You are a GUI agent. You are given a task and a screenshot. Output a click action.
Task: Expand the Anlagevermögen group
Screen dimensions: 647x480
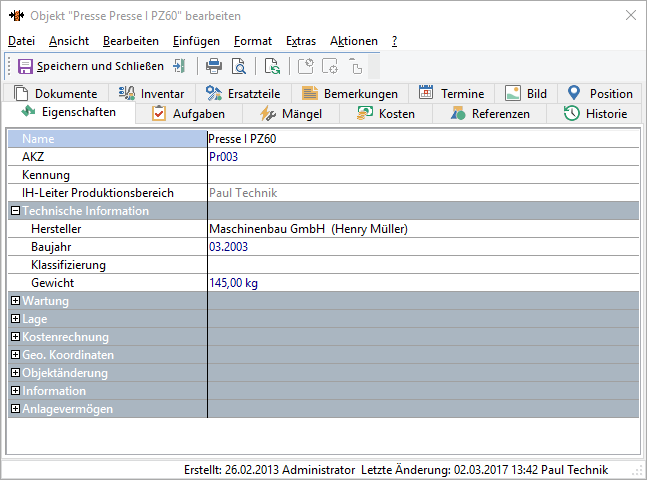tap(15, 409)
